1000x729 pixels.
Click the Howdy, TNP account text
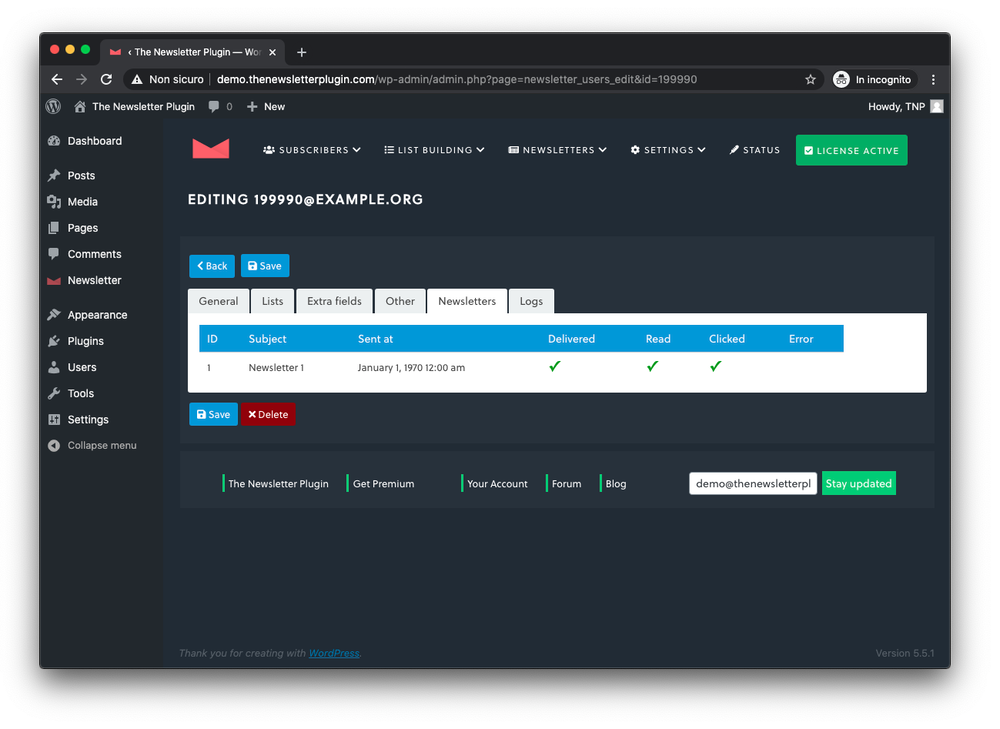tap(896, 107)
